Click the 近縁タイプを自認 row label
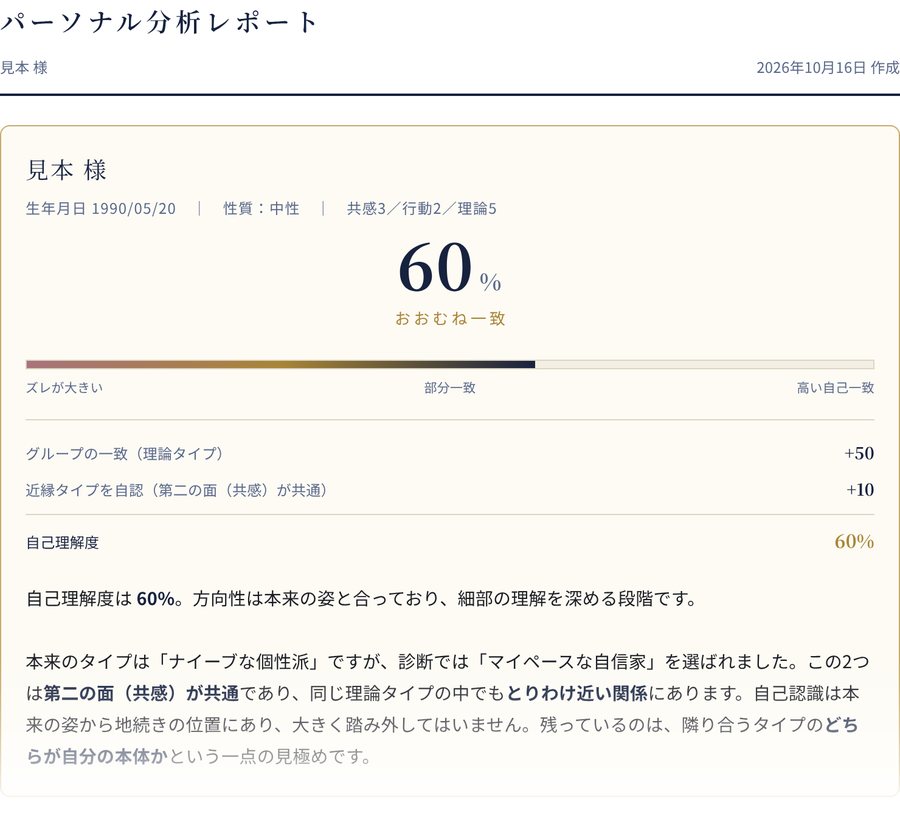900x814 pixels. click(177, 490)
